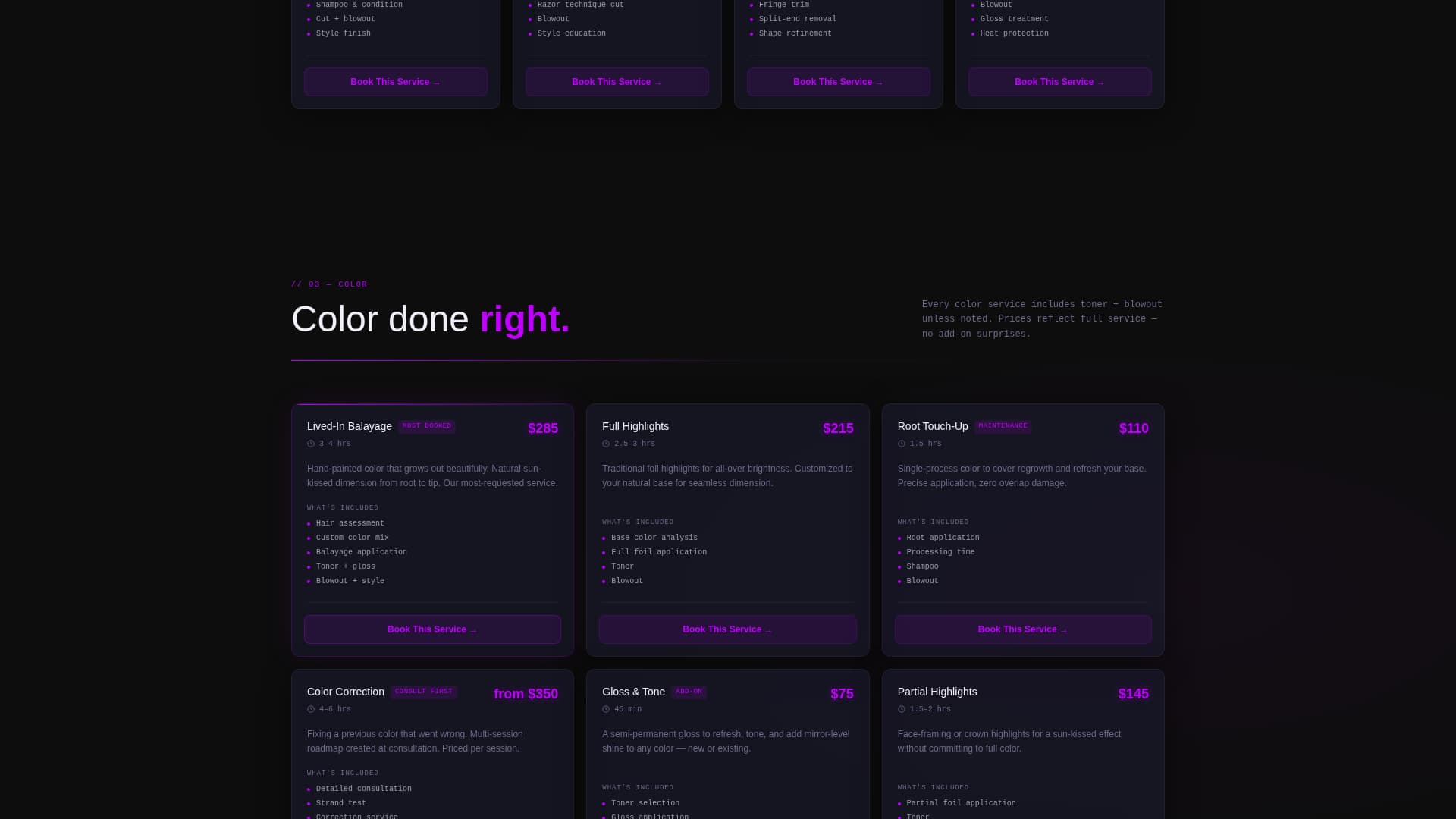Click the Full foil application item
The width and height of the screenshot is (1456, 819).
pos(659,552)
